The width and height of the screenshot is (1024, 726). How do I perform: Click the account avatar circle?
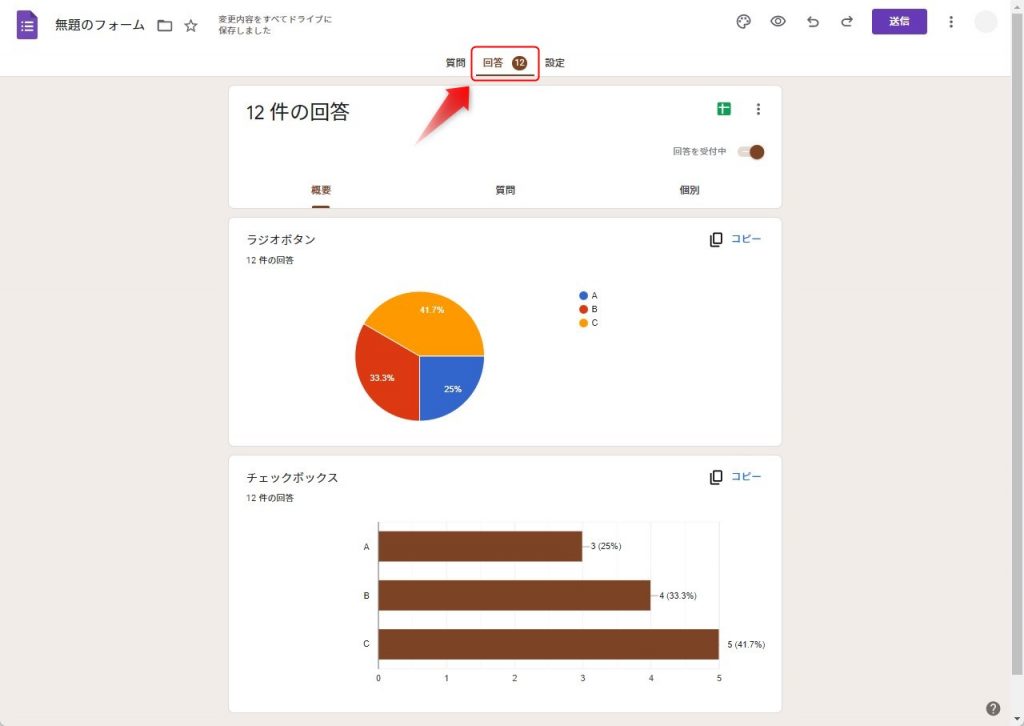click(985, 22)
